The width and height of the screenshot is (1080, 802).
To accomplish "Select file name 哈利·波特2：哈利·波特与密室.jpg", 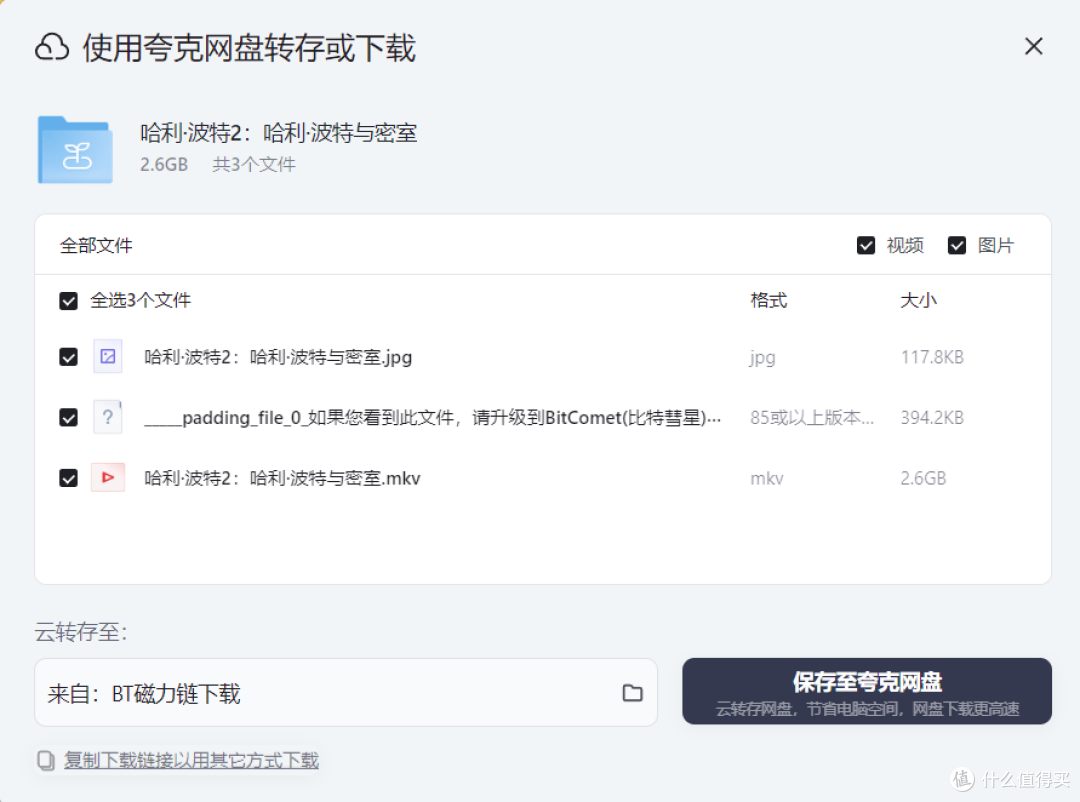I will 278,357.
